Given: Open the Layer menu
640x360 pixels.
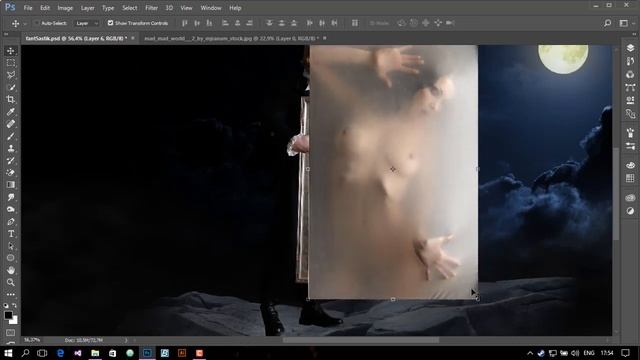Looking at the screenshot, I should (87, 8).
